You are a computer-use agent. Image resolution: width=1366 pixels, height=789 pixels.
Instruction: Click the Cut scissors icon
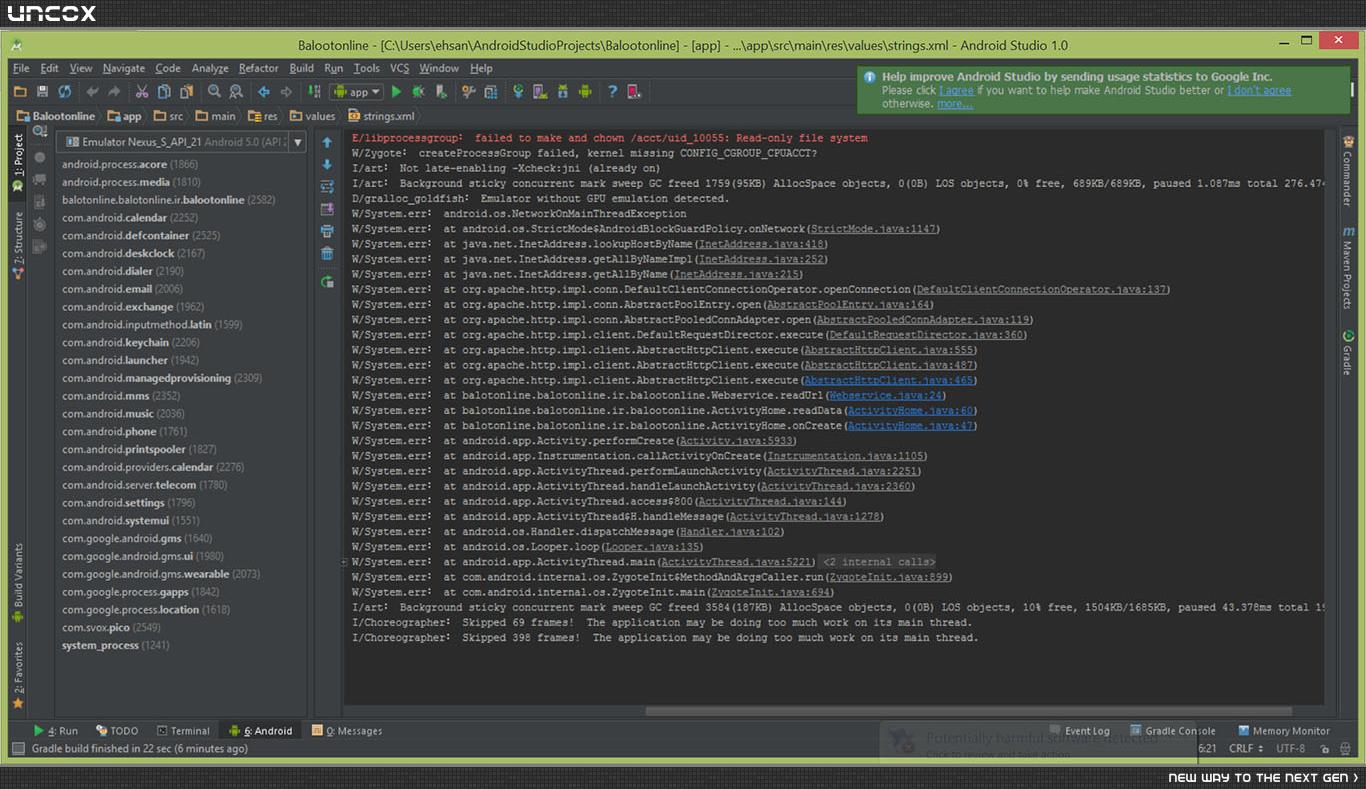pyautogui.click(x=142, y=92)
